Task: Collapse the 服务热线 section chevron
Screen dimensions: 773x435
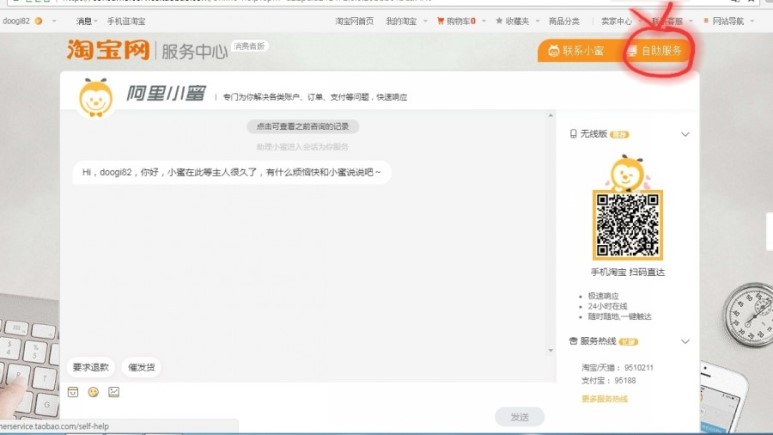Action: (685, 341)
